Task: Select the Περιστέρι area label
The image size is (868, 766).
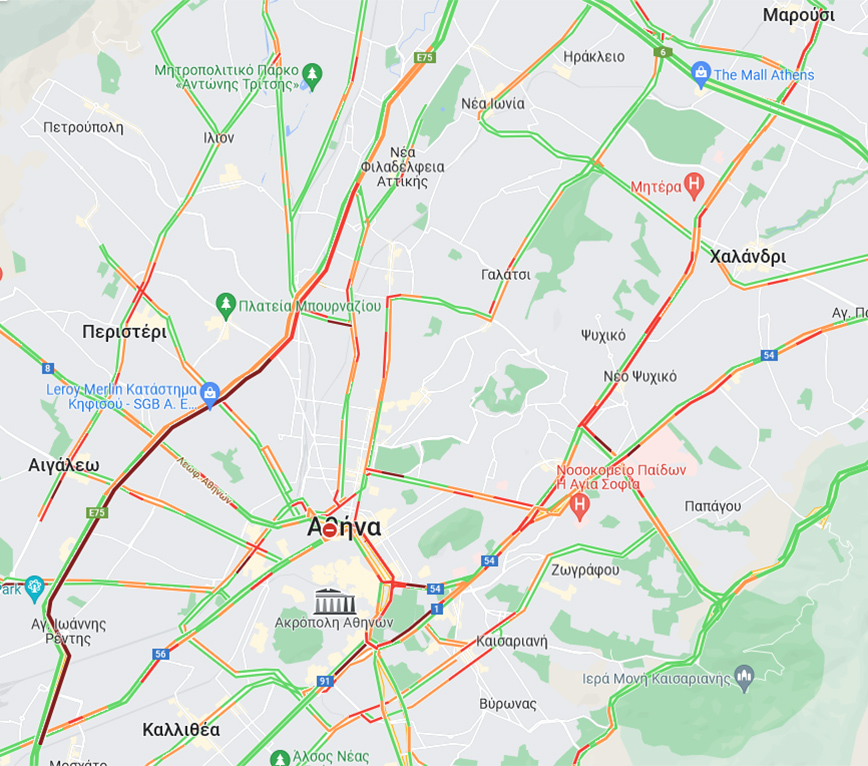Action: pos(125,332)
